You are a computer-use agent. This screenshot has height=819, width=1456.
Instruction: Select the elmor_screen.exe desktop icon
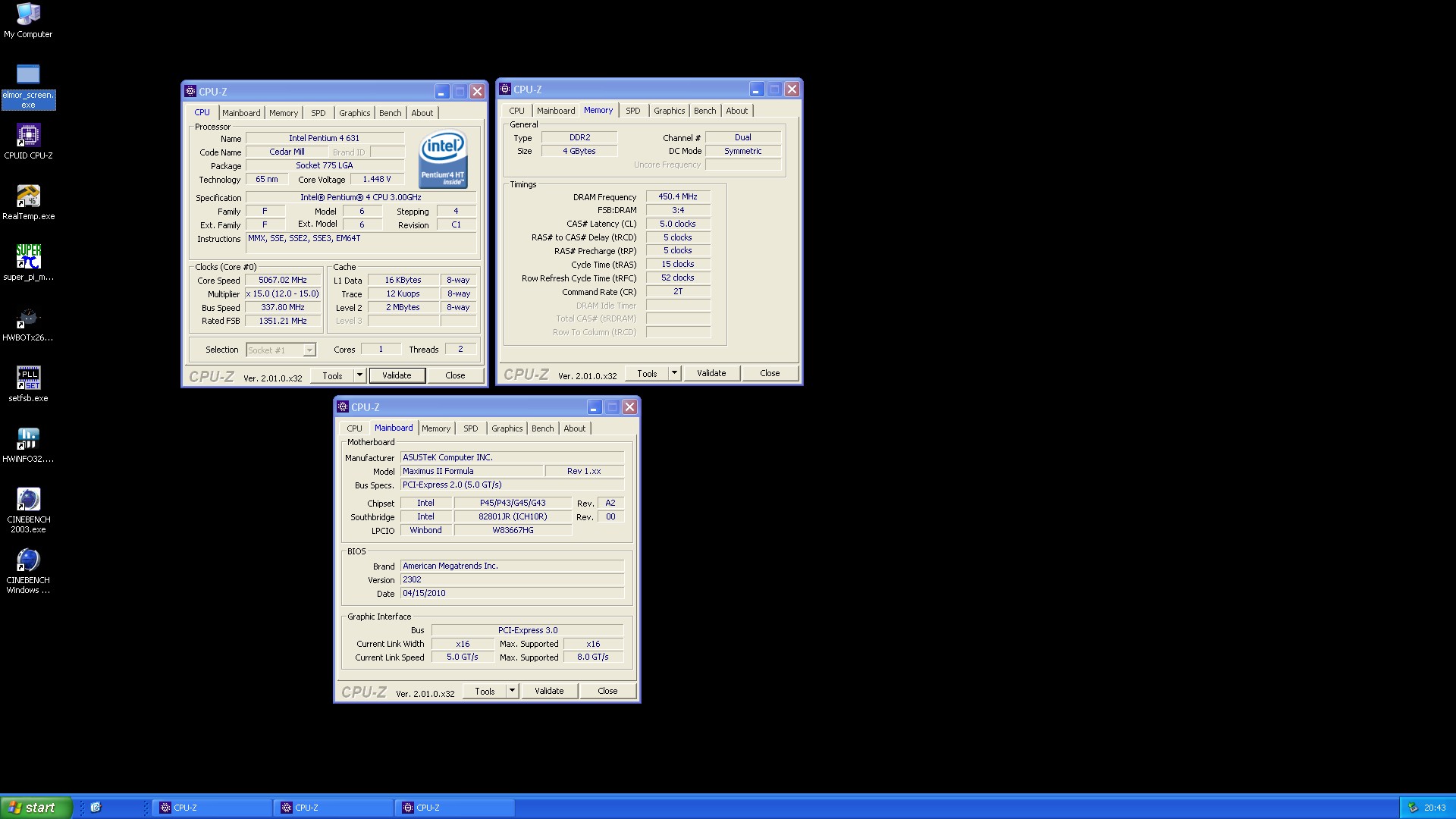[x=28, y=86]
